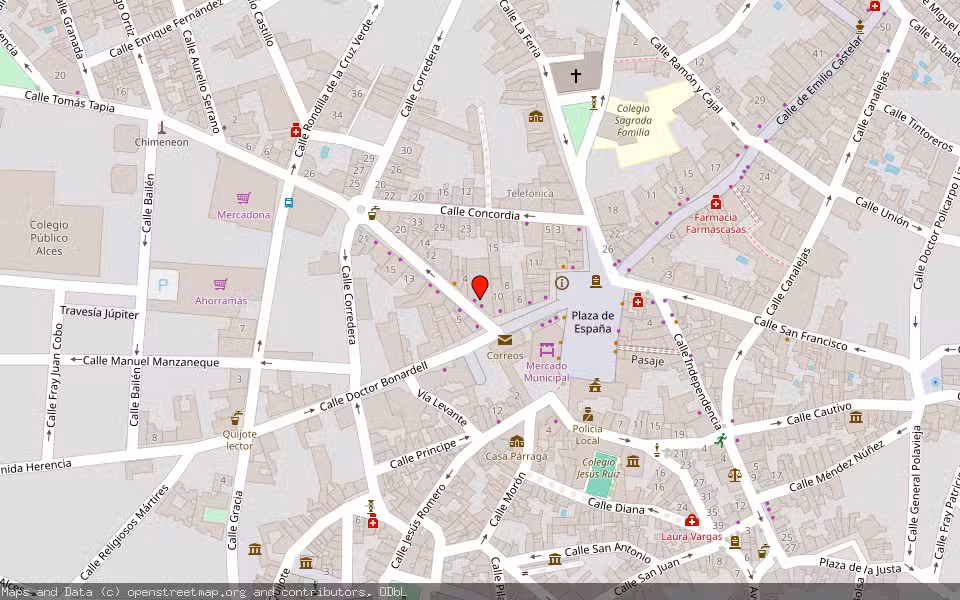Click the Mercadona shopping cart icon
Viewport: 960px width, 600px height.
coord(244,198)
